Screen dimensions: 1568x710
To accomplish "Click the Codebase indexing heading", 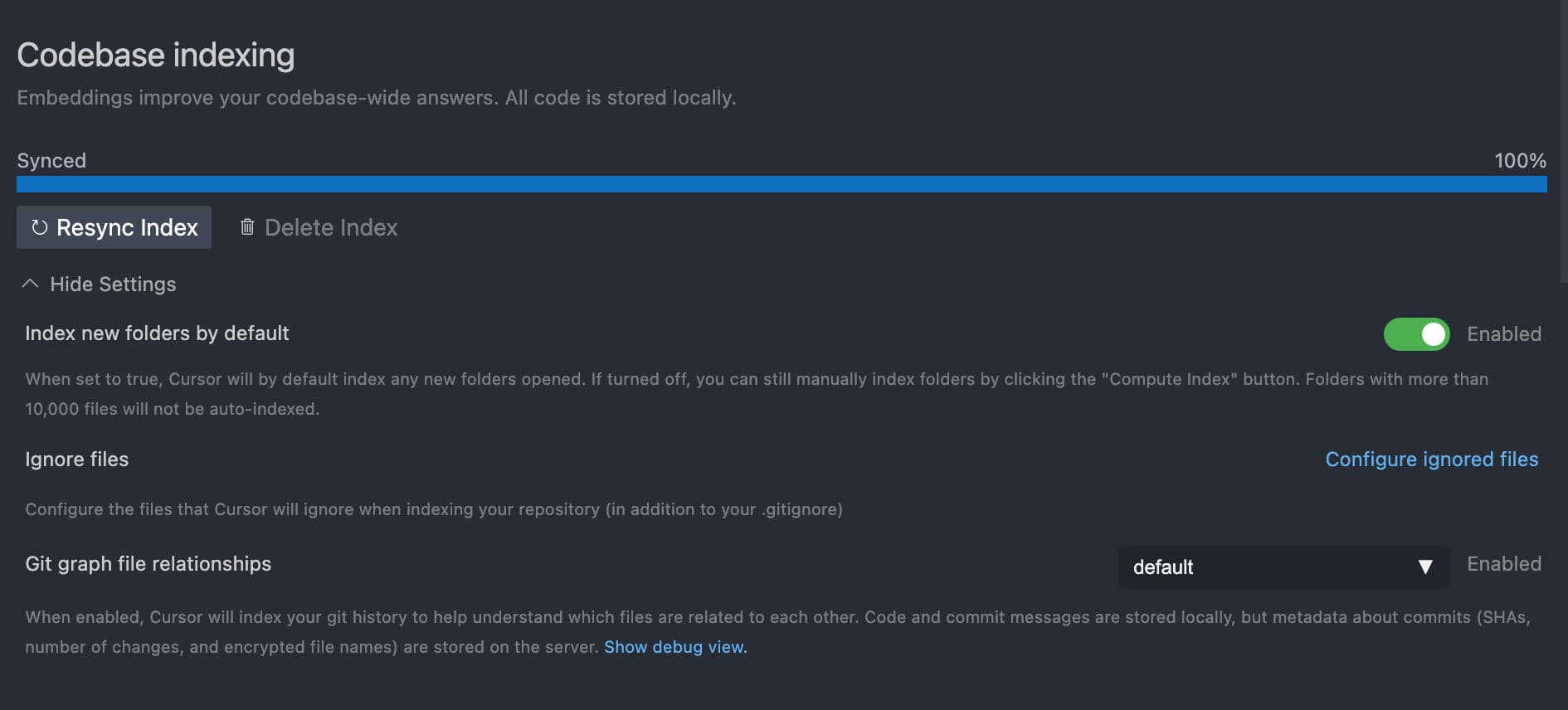I will [156, 56].
